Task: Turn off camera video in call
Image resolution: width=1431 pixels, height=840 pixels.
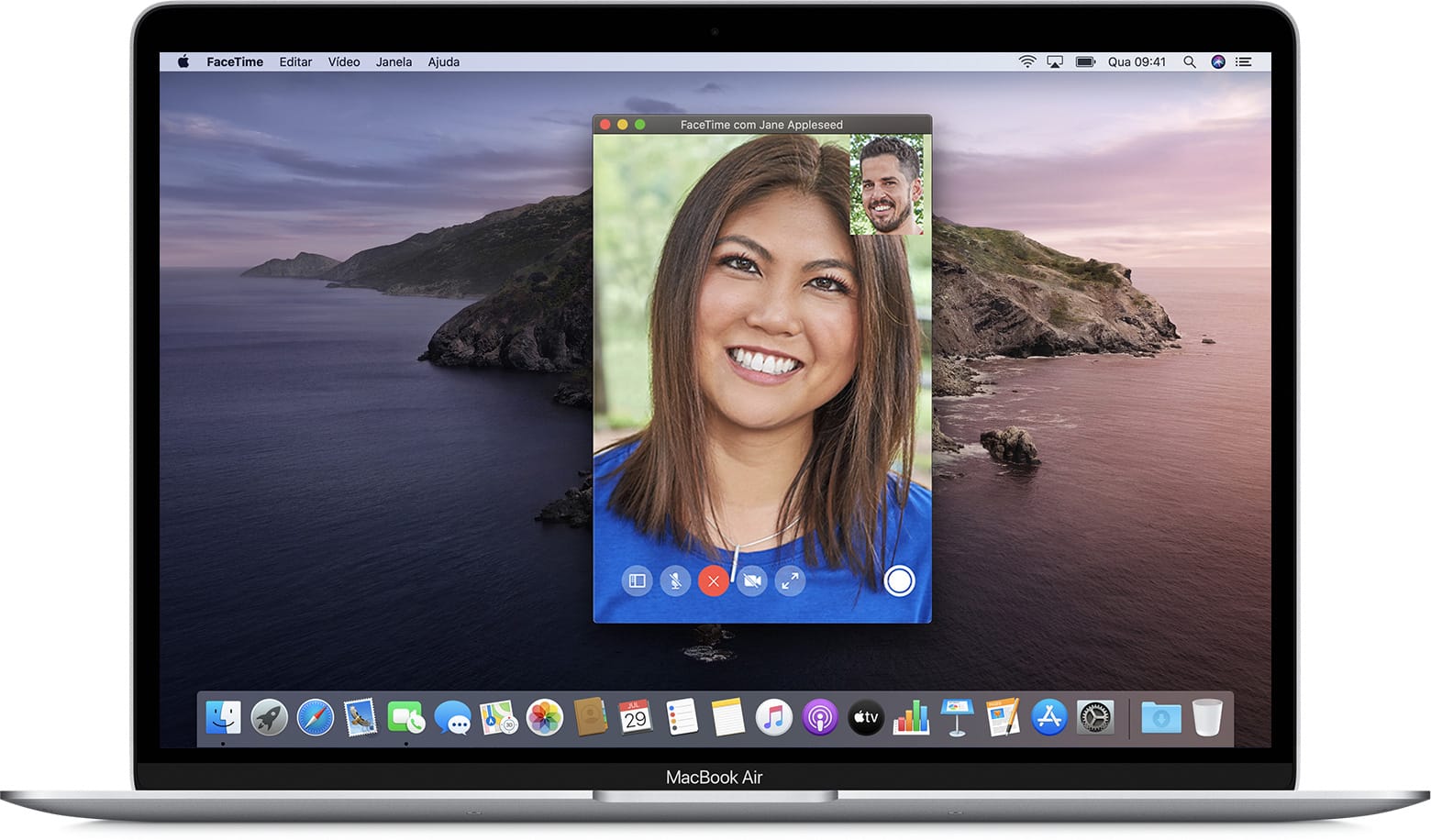Action: pos(752,580)
